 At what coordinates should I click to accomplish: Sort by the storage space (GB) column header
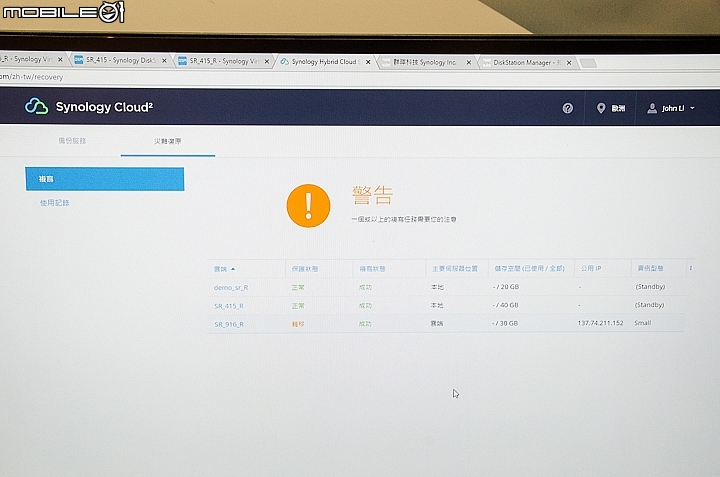529,268
